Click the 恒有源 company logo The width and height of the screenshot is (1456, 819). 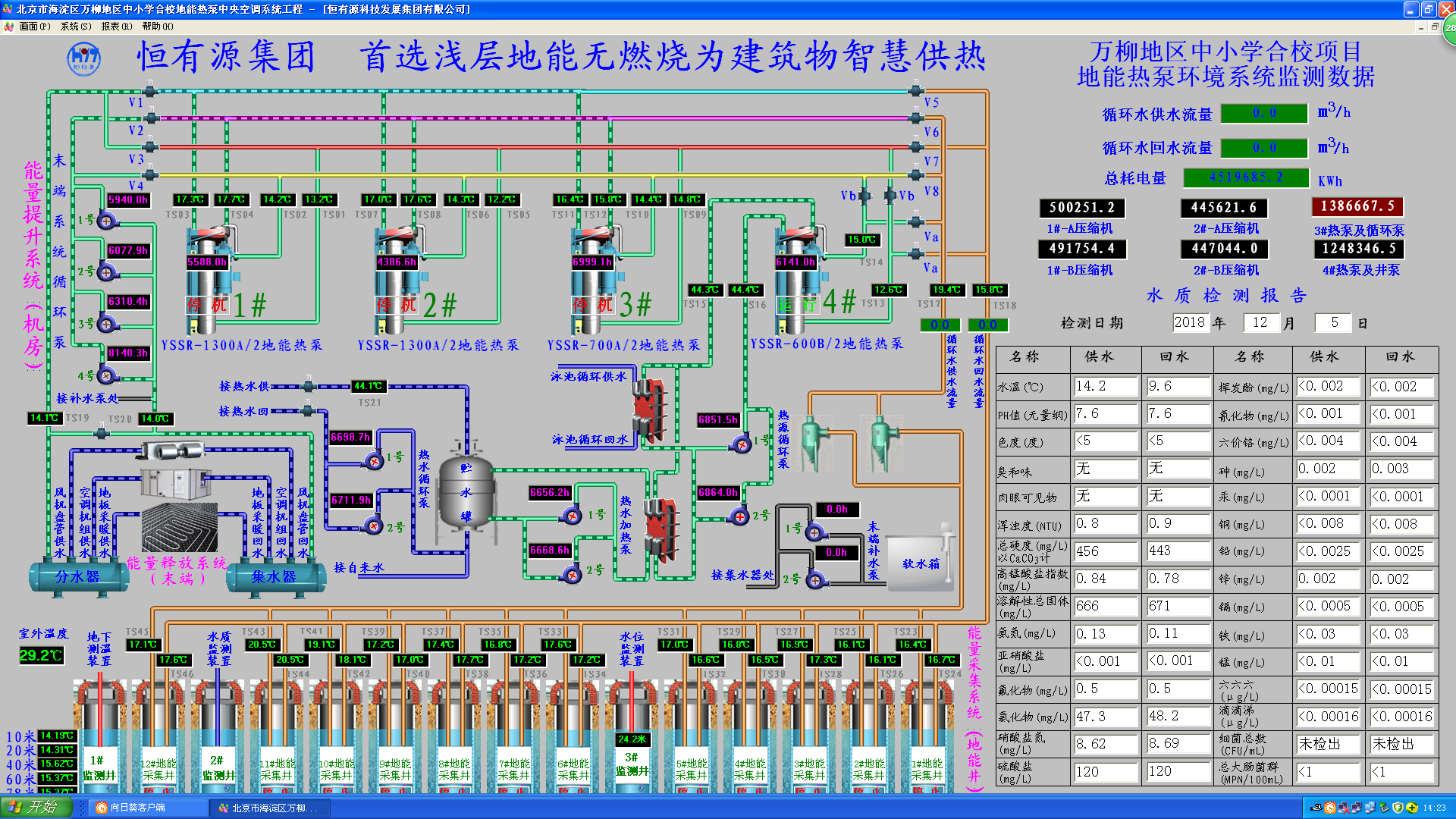pos(83,58)
